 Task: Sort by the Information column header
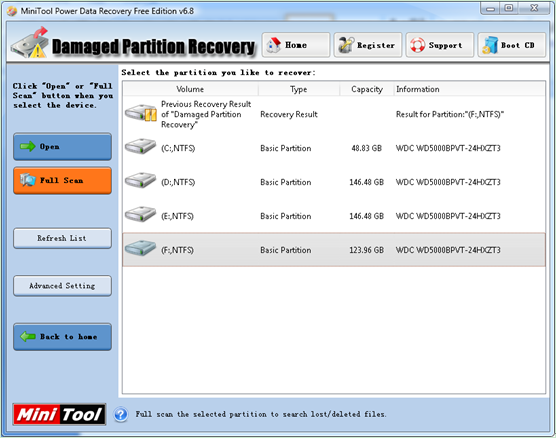point(469,89)
